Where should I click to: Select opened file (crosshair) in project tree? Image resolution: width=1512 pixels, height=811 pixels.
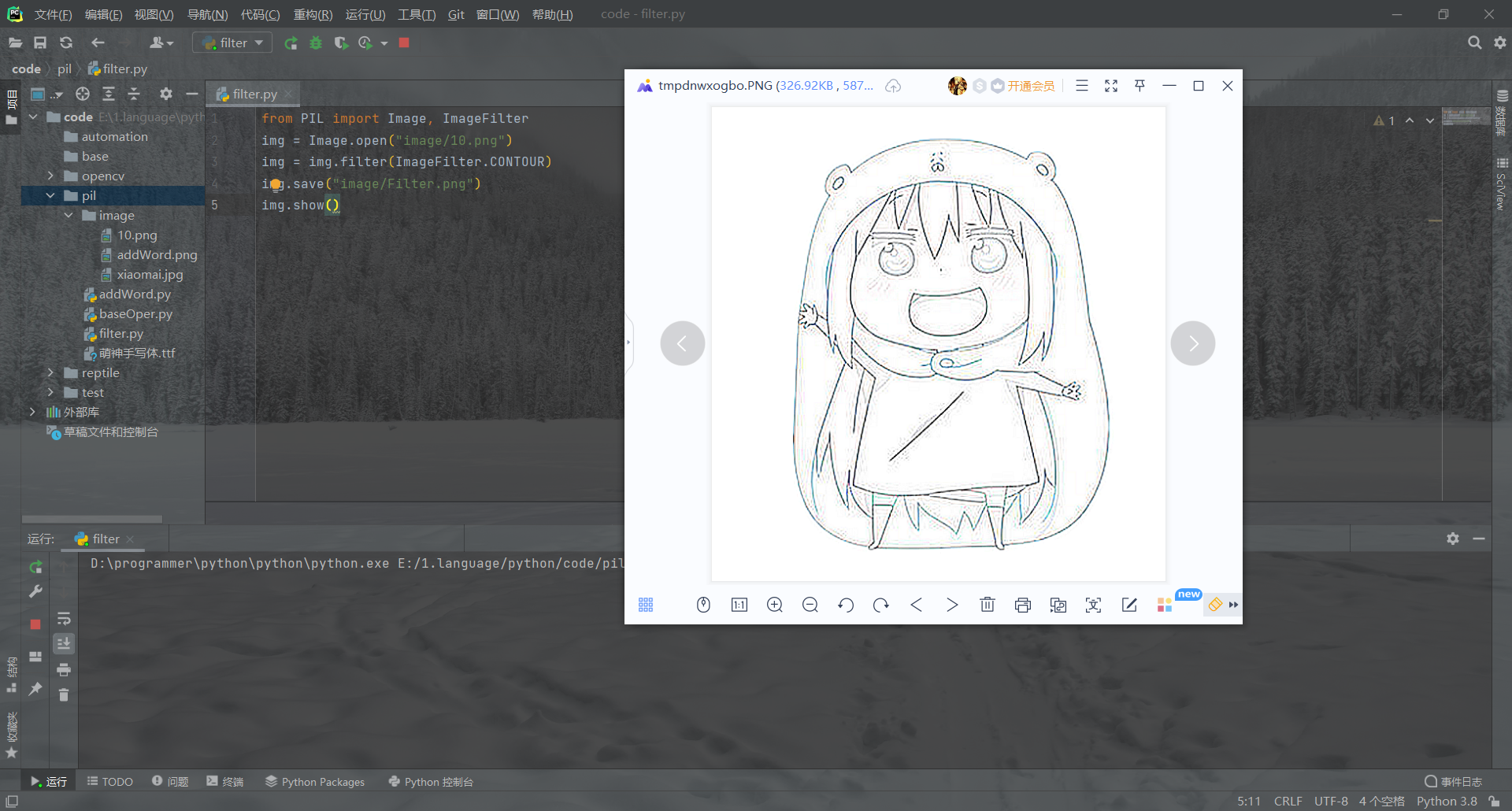point(83,94)
